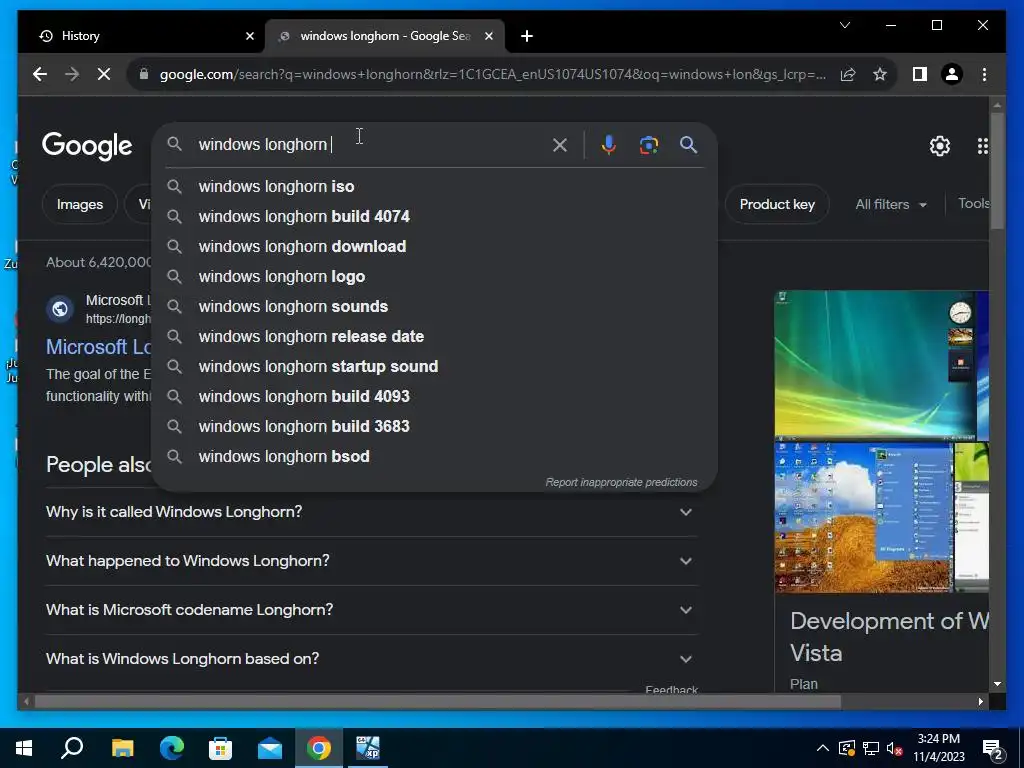
Task: Choose suggestion windows longhorn iso
Action: click(x=434, y=186)
